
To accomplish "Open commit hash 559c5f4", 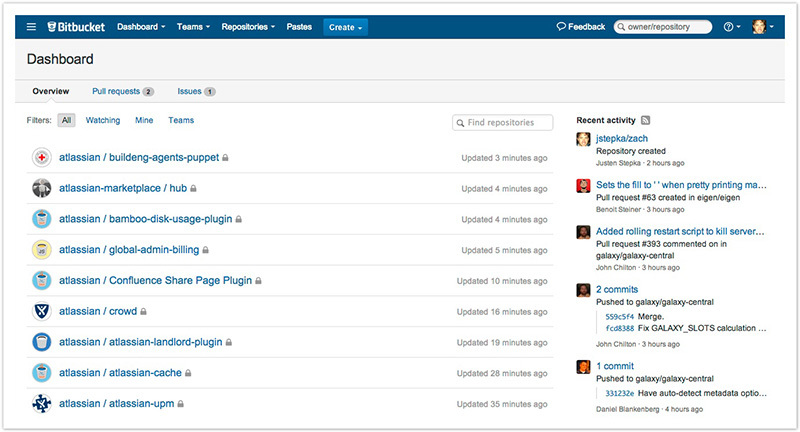I will pyautogui.click(x=619, y=317).
